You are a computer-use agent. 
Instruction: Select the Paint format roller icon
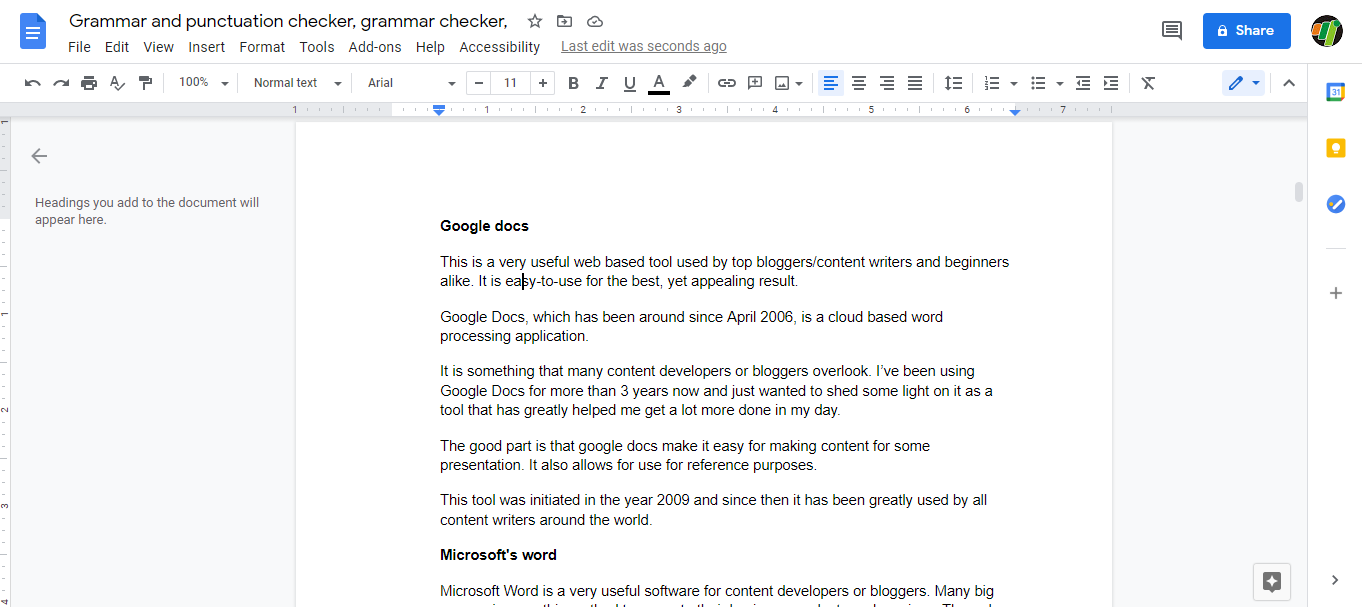coord(145,83)
